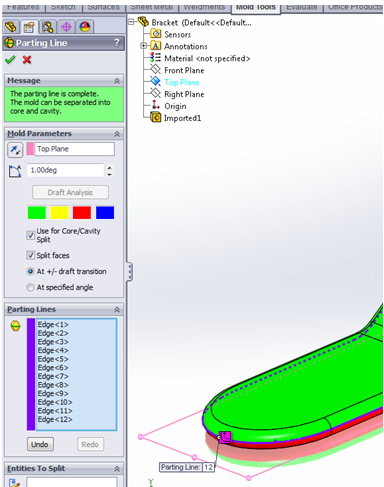Click the reverse direction arrow icon
384x487 pixels.
15,150
